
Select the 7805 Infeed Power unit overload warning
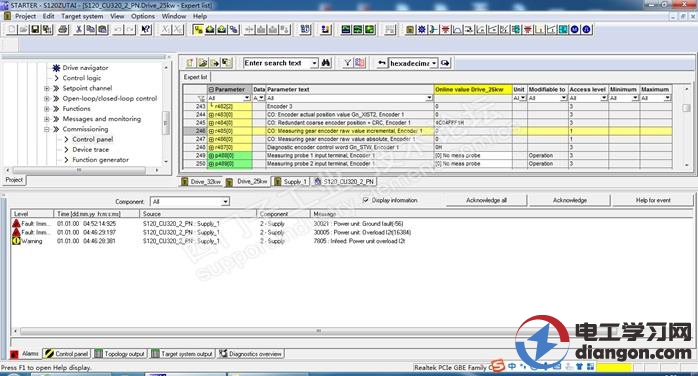359,241
